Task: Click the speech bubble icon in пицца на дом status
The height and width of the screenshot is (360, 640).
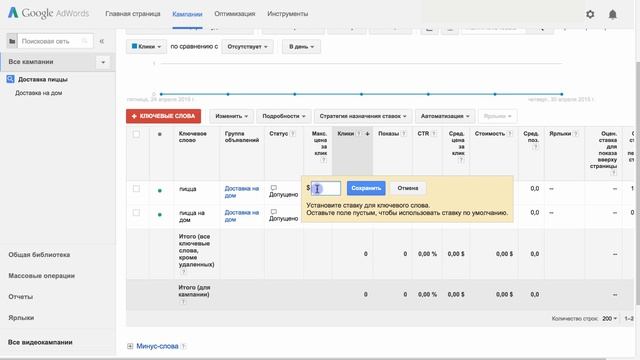Action: click(x=273, y=212)
